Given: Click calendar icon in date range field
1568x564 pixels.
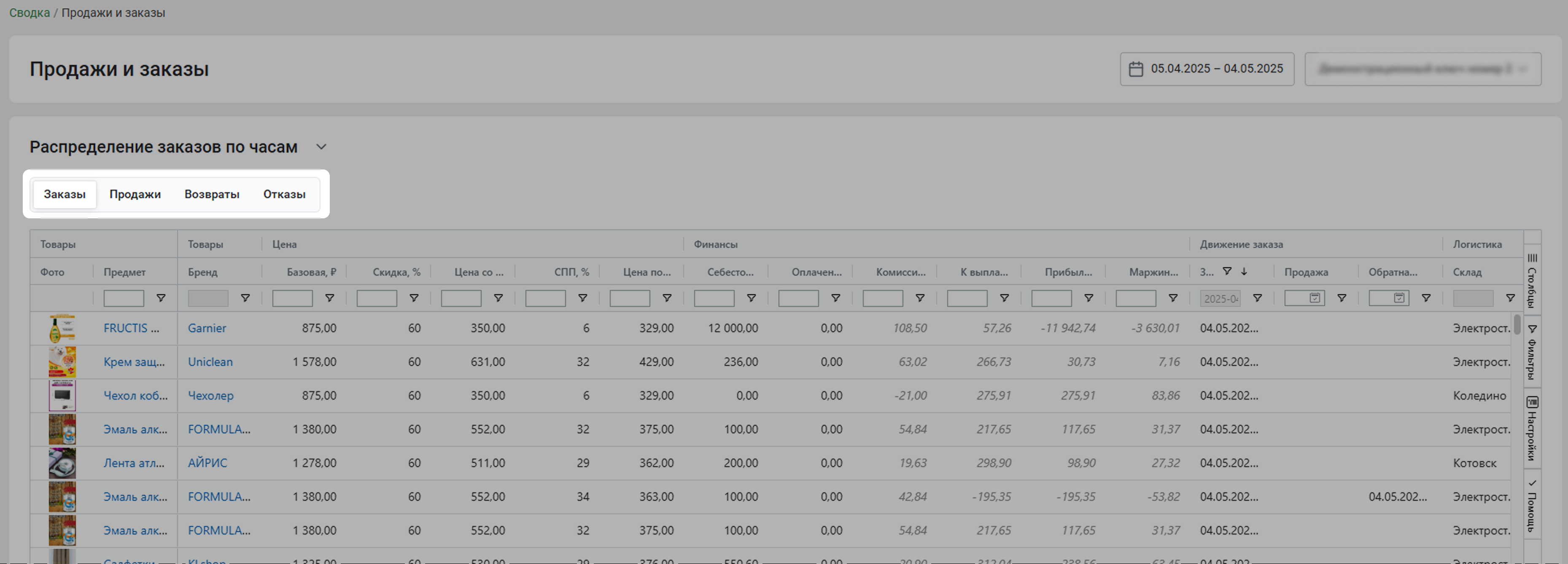Looking at the screenshot, I should [1136, 69].
